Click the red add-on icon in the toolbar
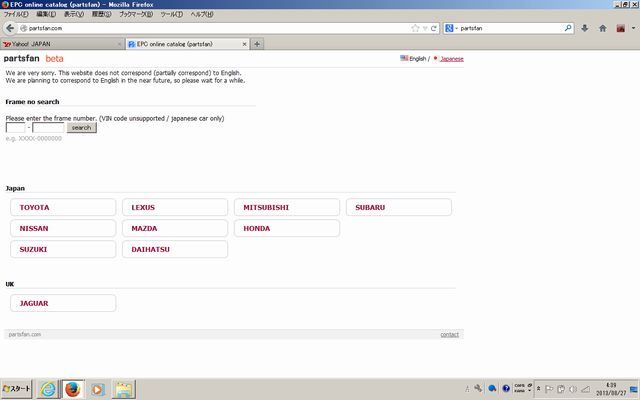Viewport: 640px width, 400px height. click(620, 28)
